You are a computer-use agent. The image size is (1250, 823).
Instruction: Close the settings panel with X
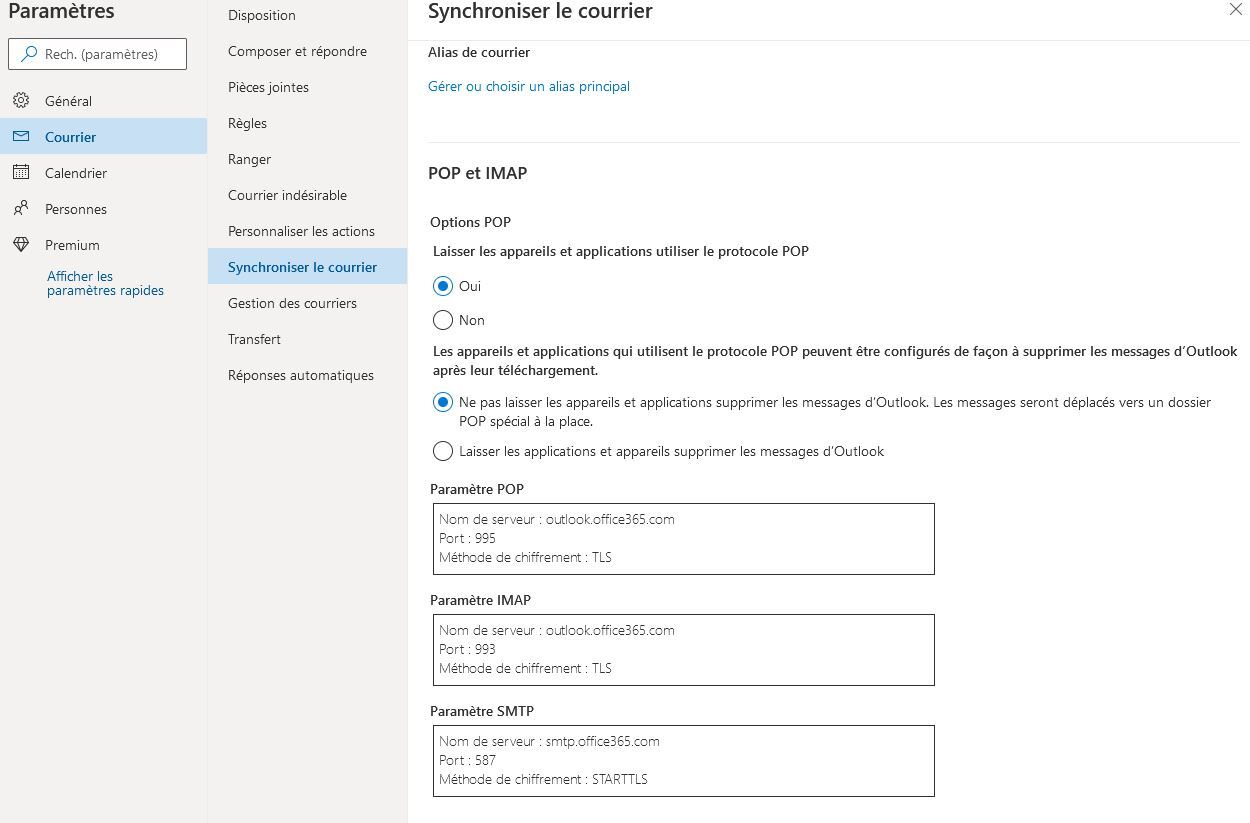pyautogui.click(x=1236, y=9)
